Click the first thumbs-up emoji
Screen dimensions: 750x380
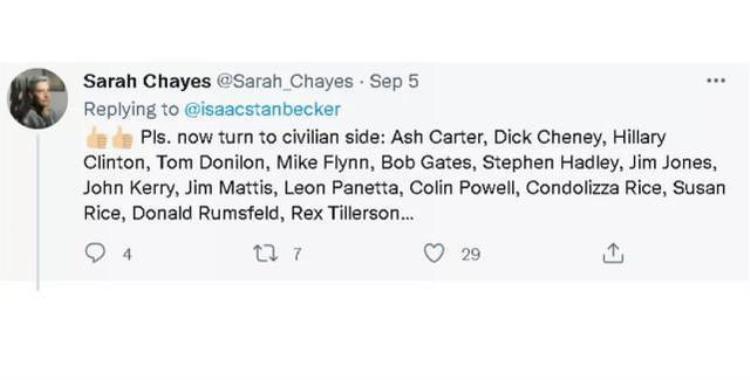96,138
